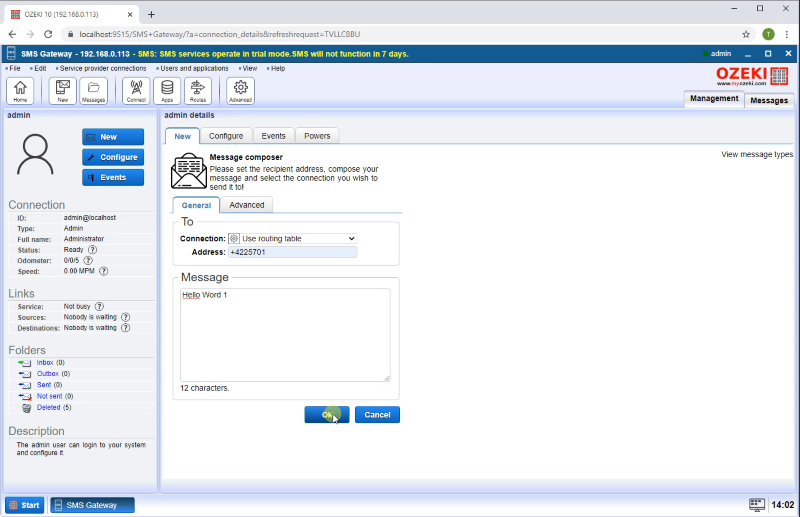Click the blue Events button
This screenshot has height=517, width=800.
coord(113,177)
